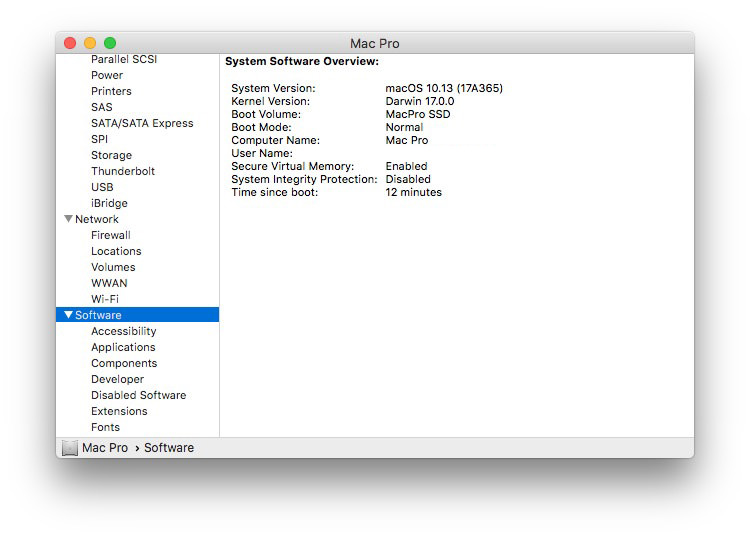Screen dimensions: 750x538
Task: Click Software in the bottom path bar
Action: [x=169, y=448]
